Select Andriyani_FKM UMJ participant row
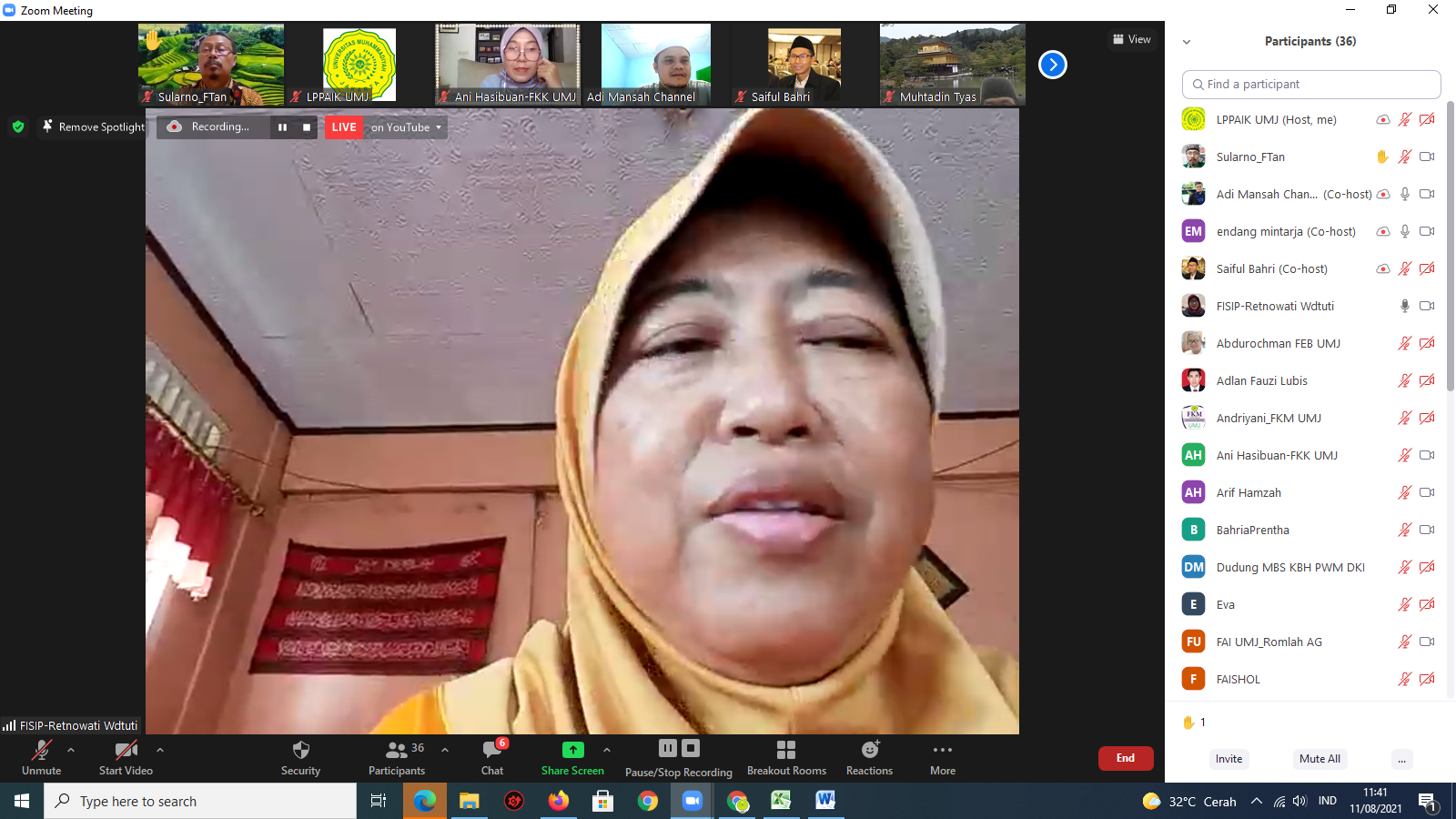1456x819 pixels. [x=1308, y=418]
